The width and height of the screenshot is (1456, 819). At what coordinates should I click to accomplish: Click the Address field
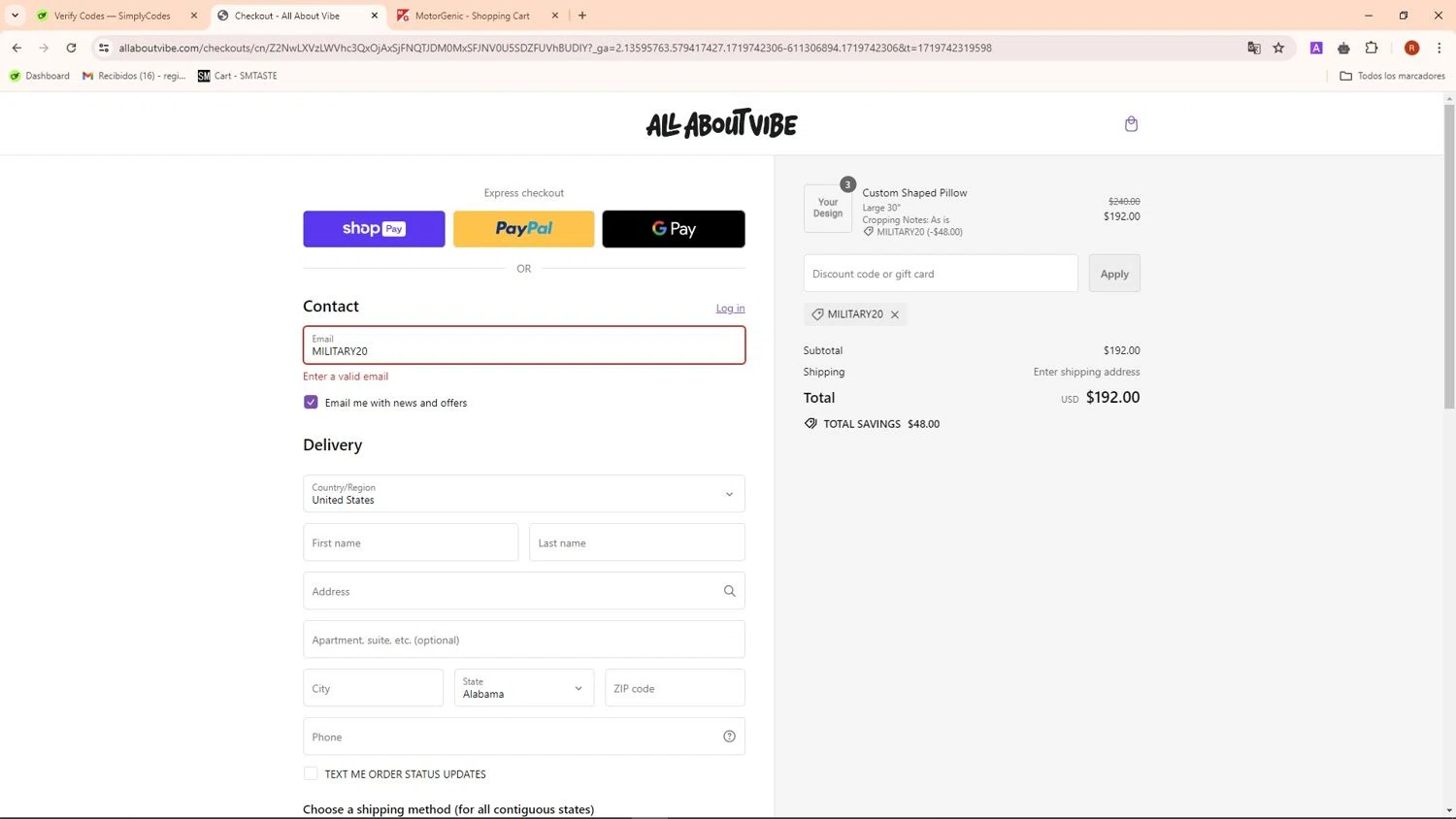point(524,591)
